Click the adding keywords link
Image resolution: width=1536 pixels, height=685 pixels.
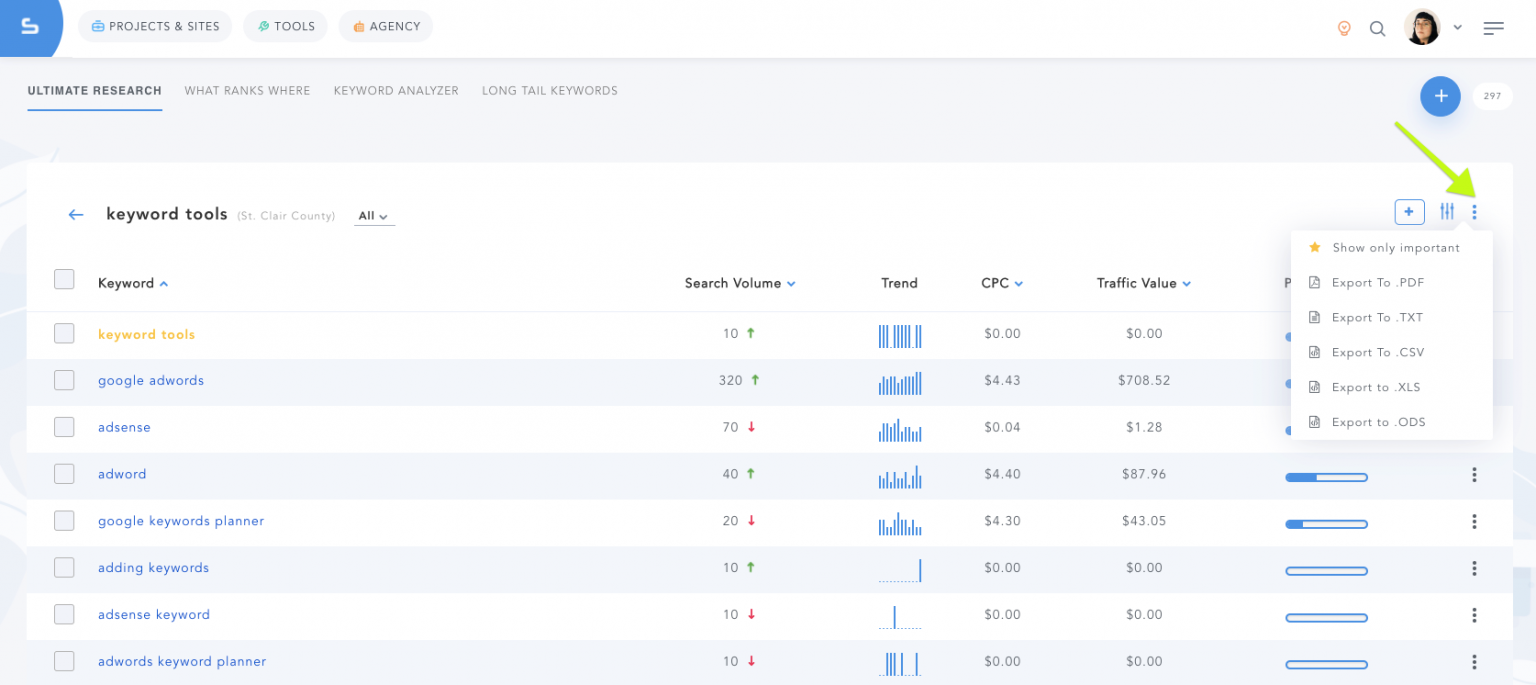click(153, 568)
